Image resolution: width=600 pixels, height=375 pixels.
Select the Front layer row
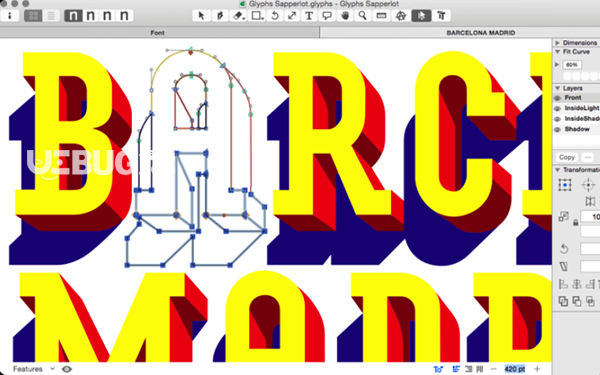576,98
